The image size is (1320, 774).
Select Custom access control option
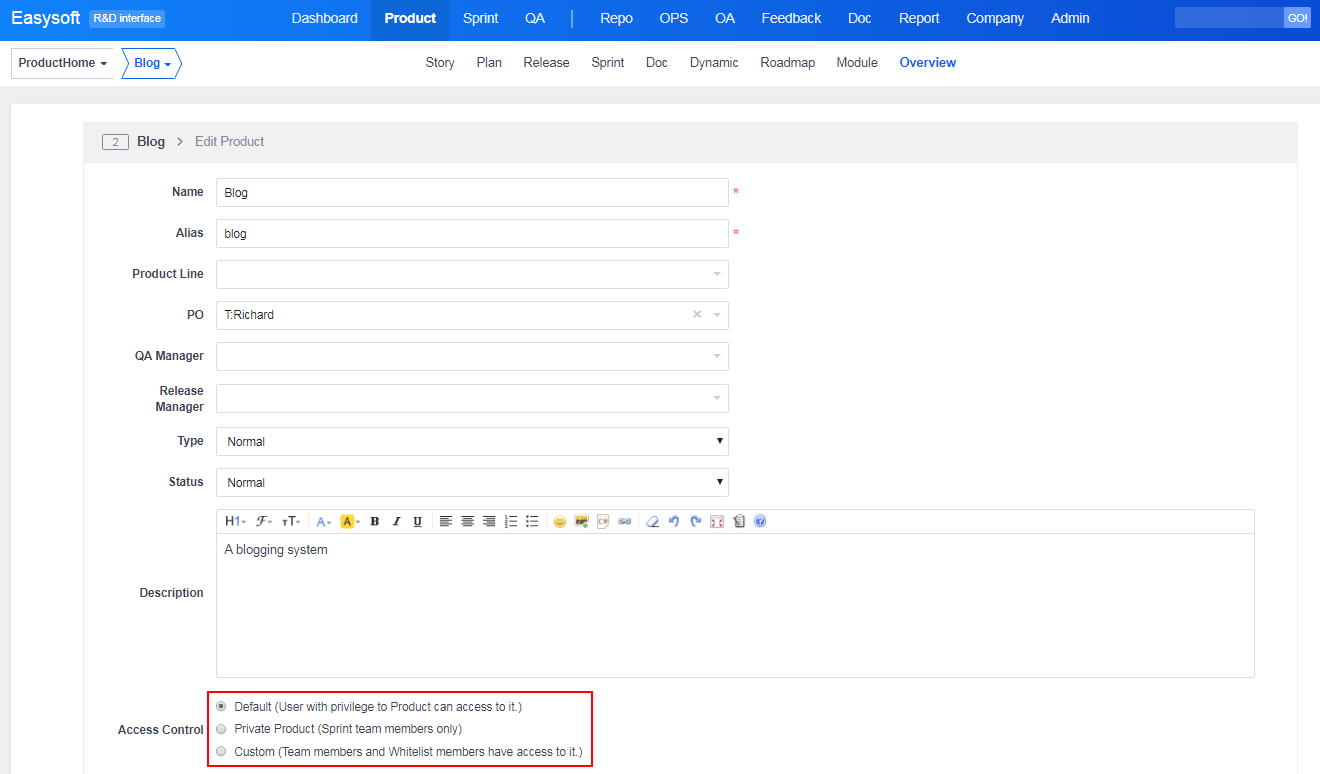[x=221, y=751]
